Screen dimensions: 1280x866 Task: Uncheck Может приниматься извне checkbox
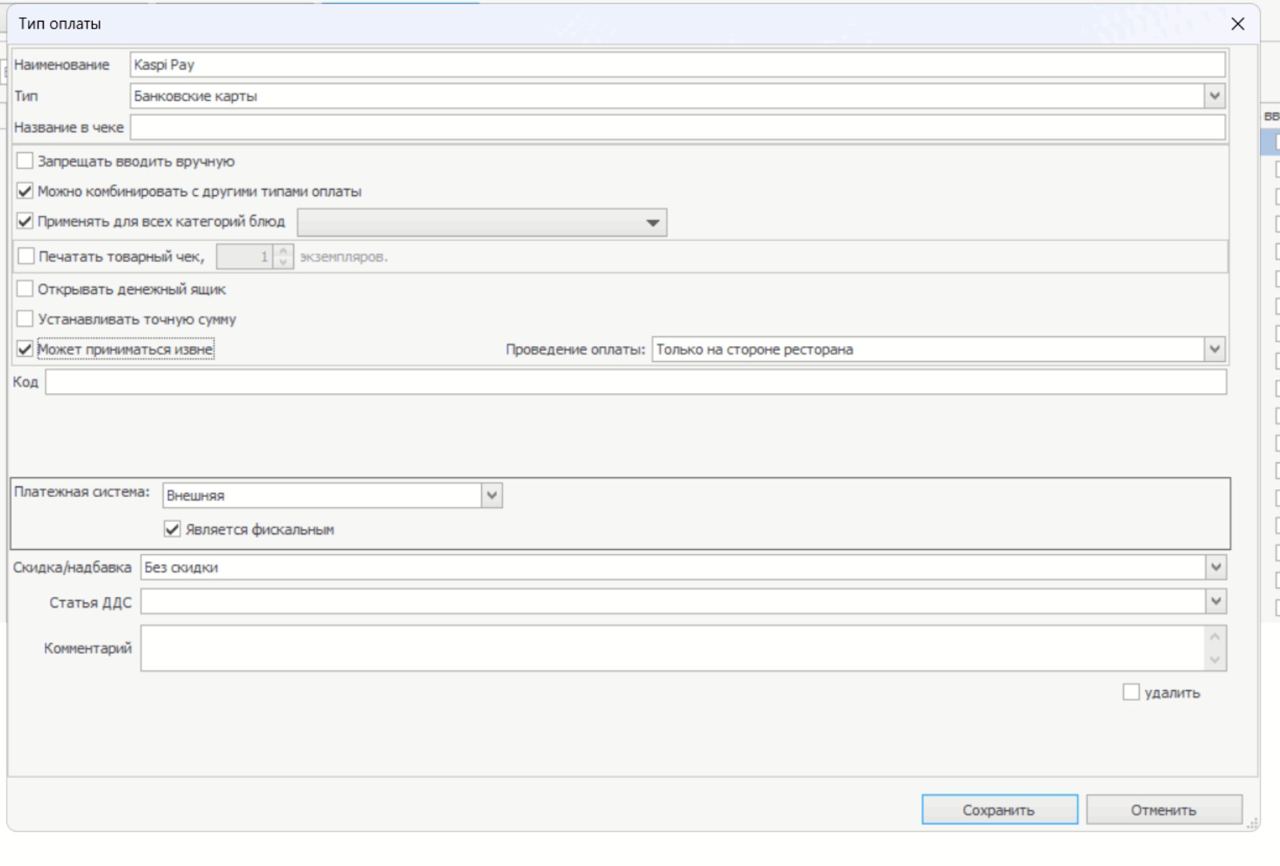click(26, 350)
